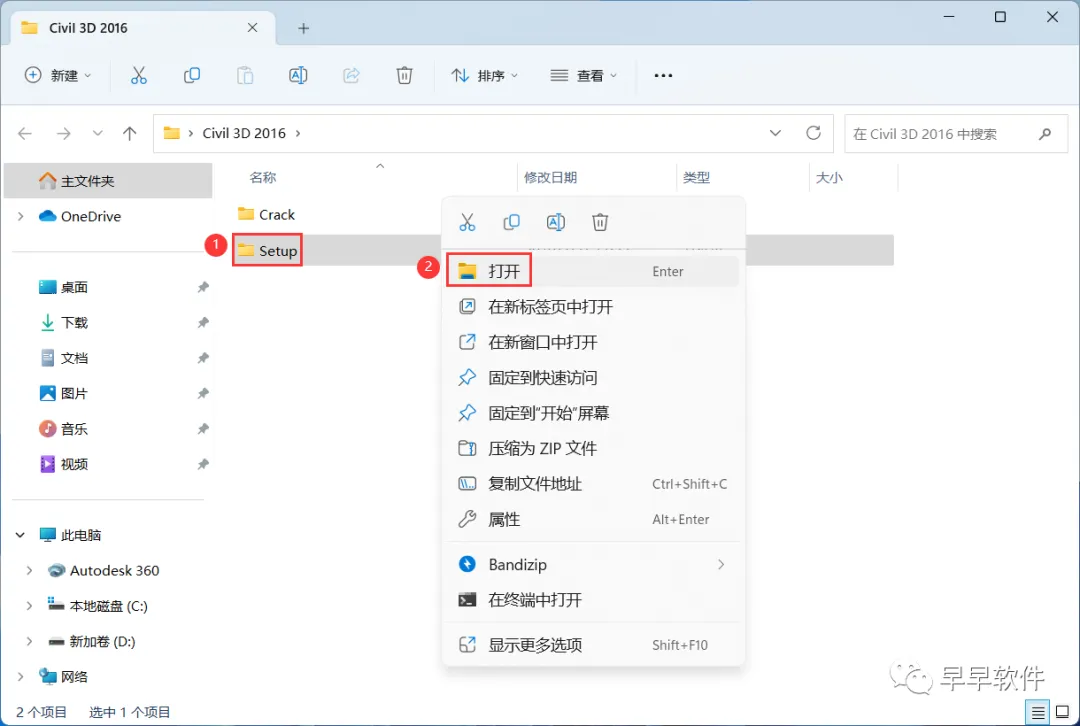1080x726 pixels.
Task: Switch to large icons view in the status bar
Action: click(x=1062, y=712)
